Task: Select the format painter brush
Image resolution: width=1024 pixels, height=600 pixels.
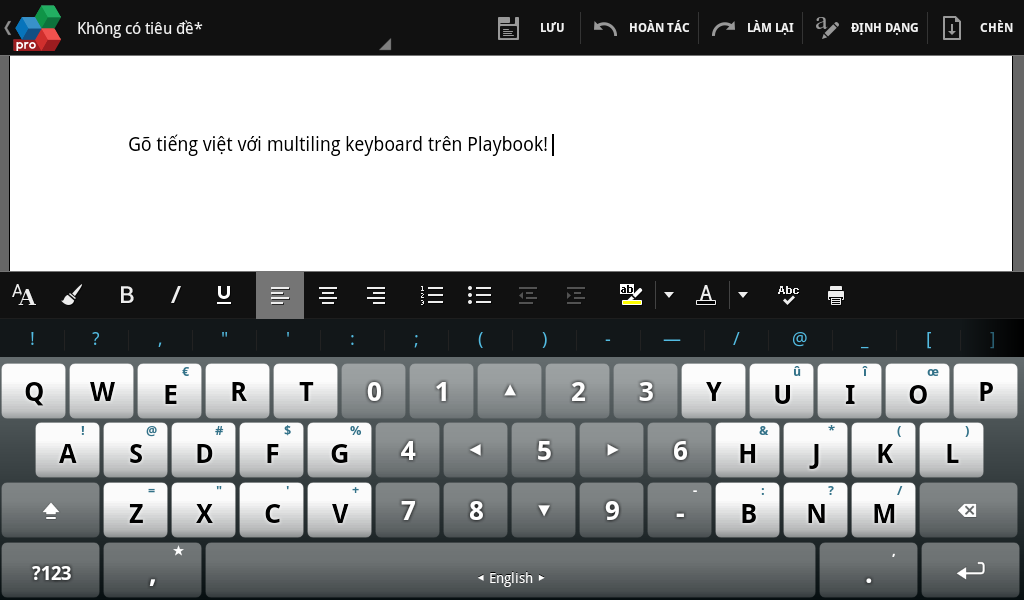Action: point(72,295)
